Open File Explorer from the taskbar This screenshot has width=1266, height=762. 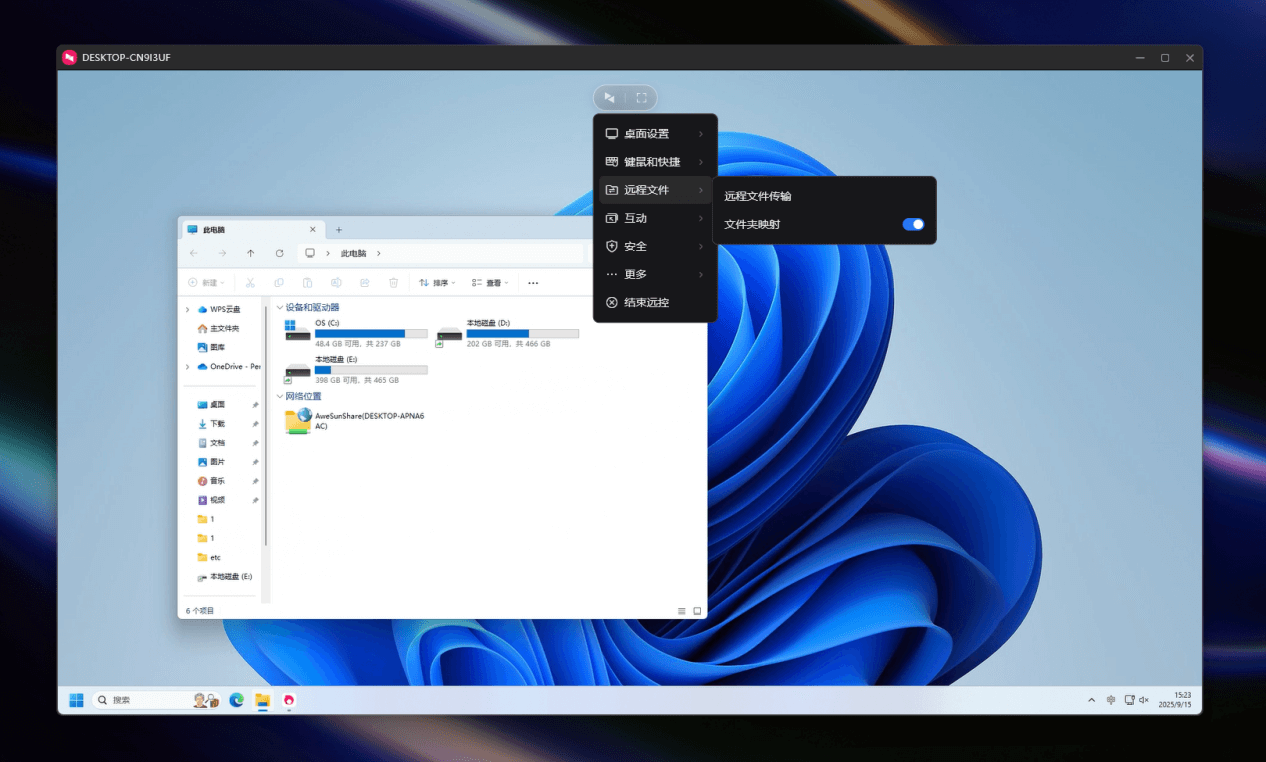coord(263,700)
